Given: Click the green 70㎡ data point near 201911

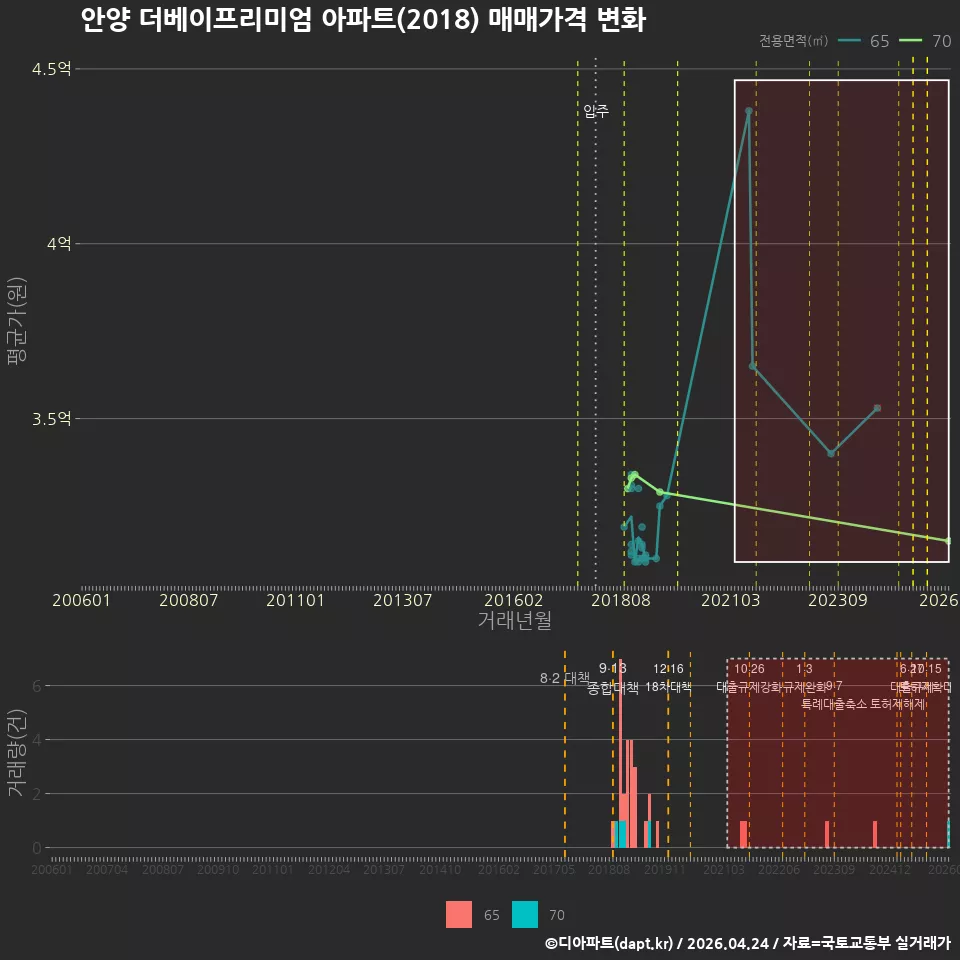Looking at the screenshot, I should point(660,492).
